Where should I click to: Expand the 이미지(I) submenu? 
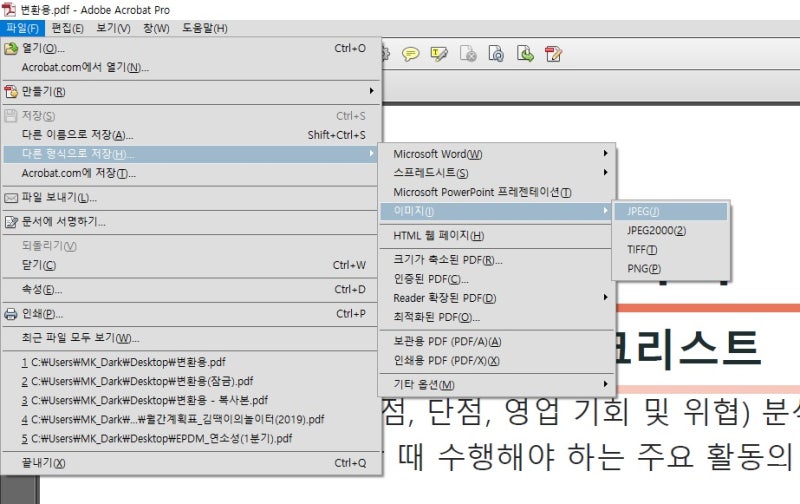click(496, 211)
